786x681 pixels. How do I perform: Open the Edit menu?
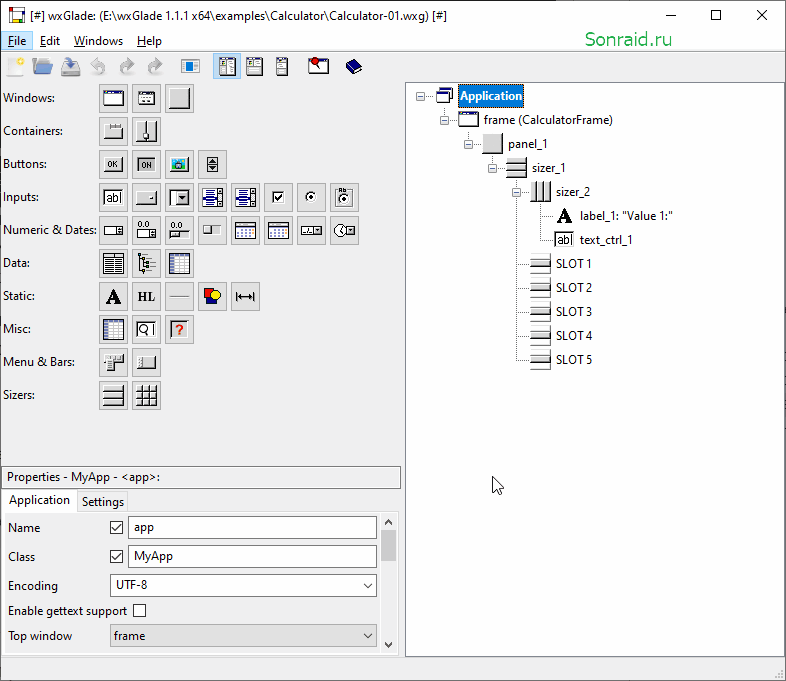[x=50, y=41]
